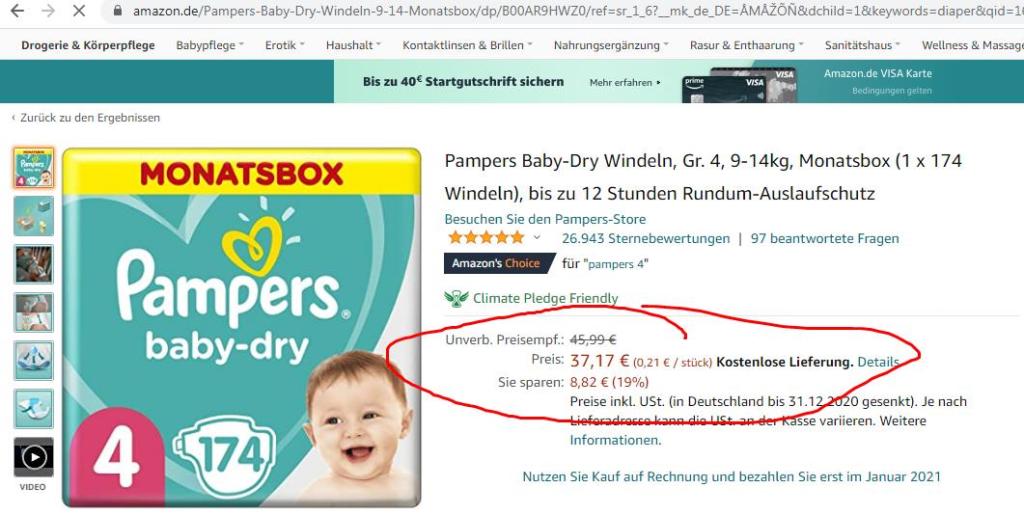Click the five-star rating icon
Image resolution: width=1024 pixels, height=515 pixels.
487,238
